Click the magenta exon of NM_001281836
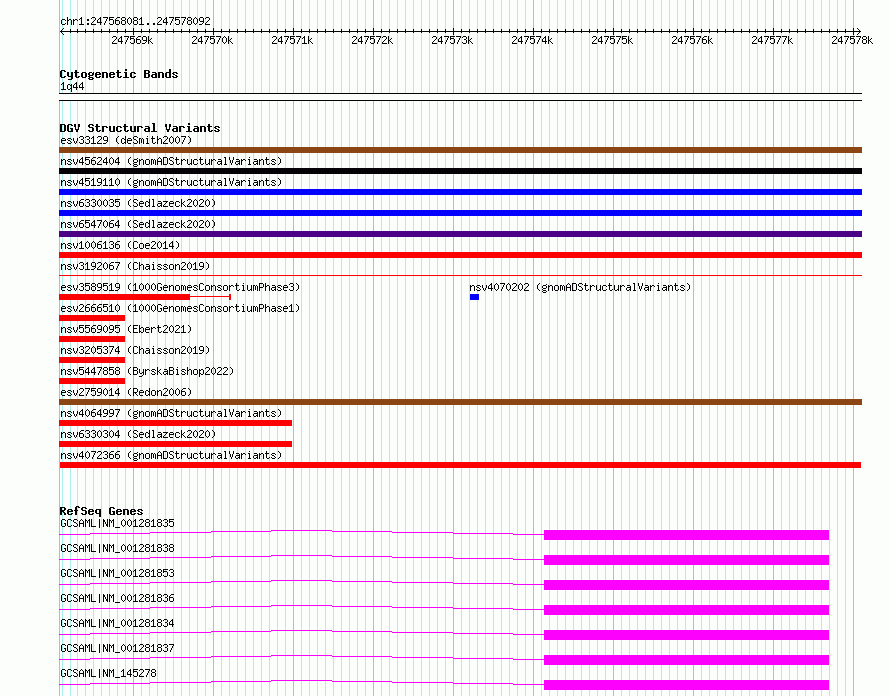The image size is (890, 696). (686, 610)
